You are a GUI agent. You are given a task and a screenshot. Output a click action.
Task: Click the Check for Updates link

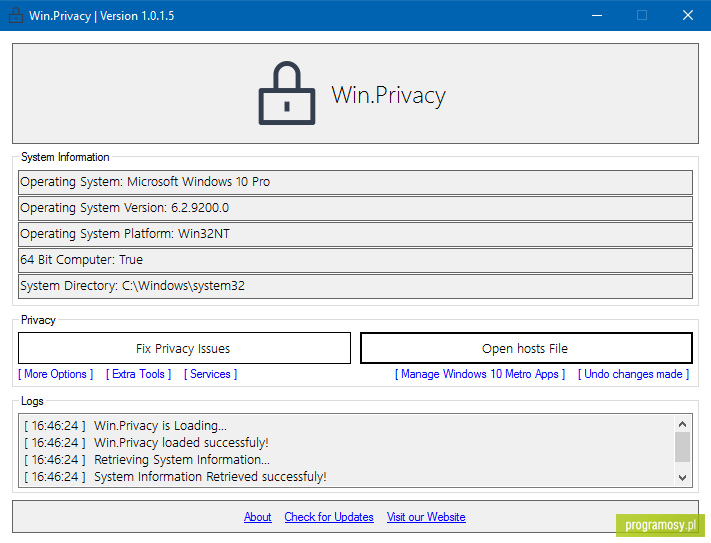[x=329, y=517]
